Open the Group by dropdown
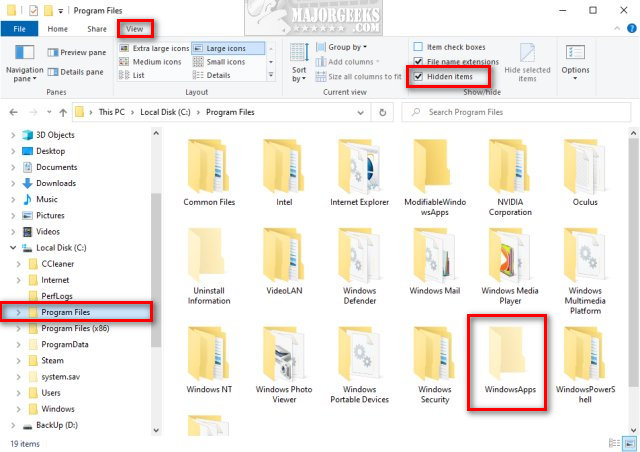Screen dimensions: 640x452 click(x=342, y=47)
